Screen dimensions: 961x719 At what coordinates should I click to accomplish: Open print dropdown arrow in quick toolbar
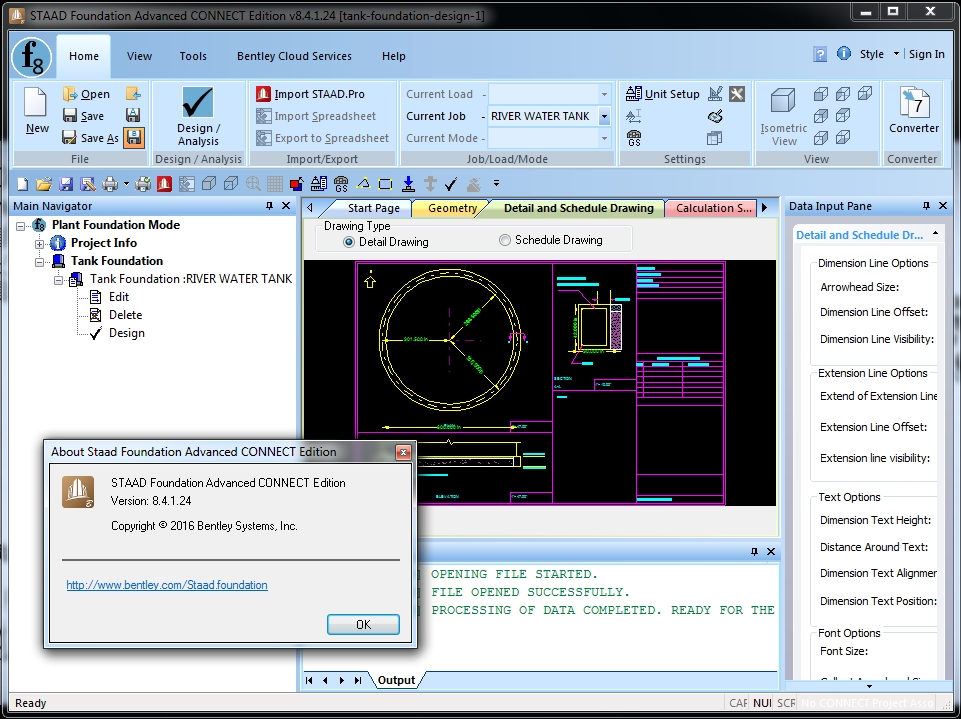coord(126,183)
